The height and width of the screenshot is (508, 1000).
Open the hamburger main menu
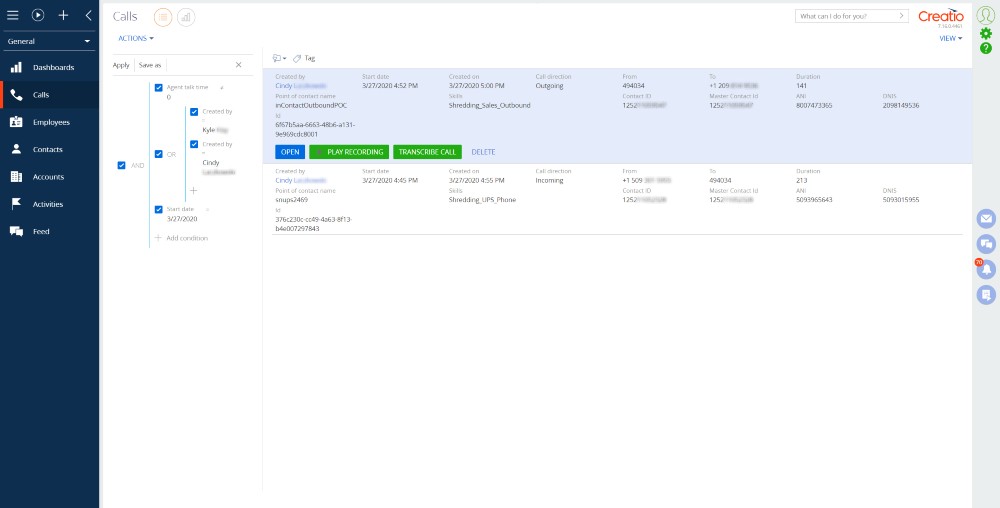click(x=13, y=16)
